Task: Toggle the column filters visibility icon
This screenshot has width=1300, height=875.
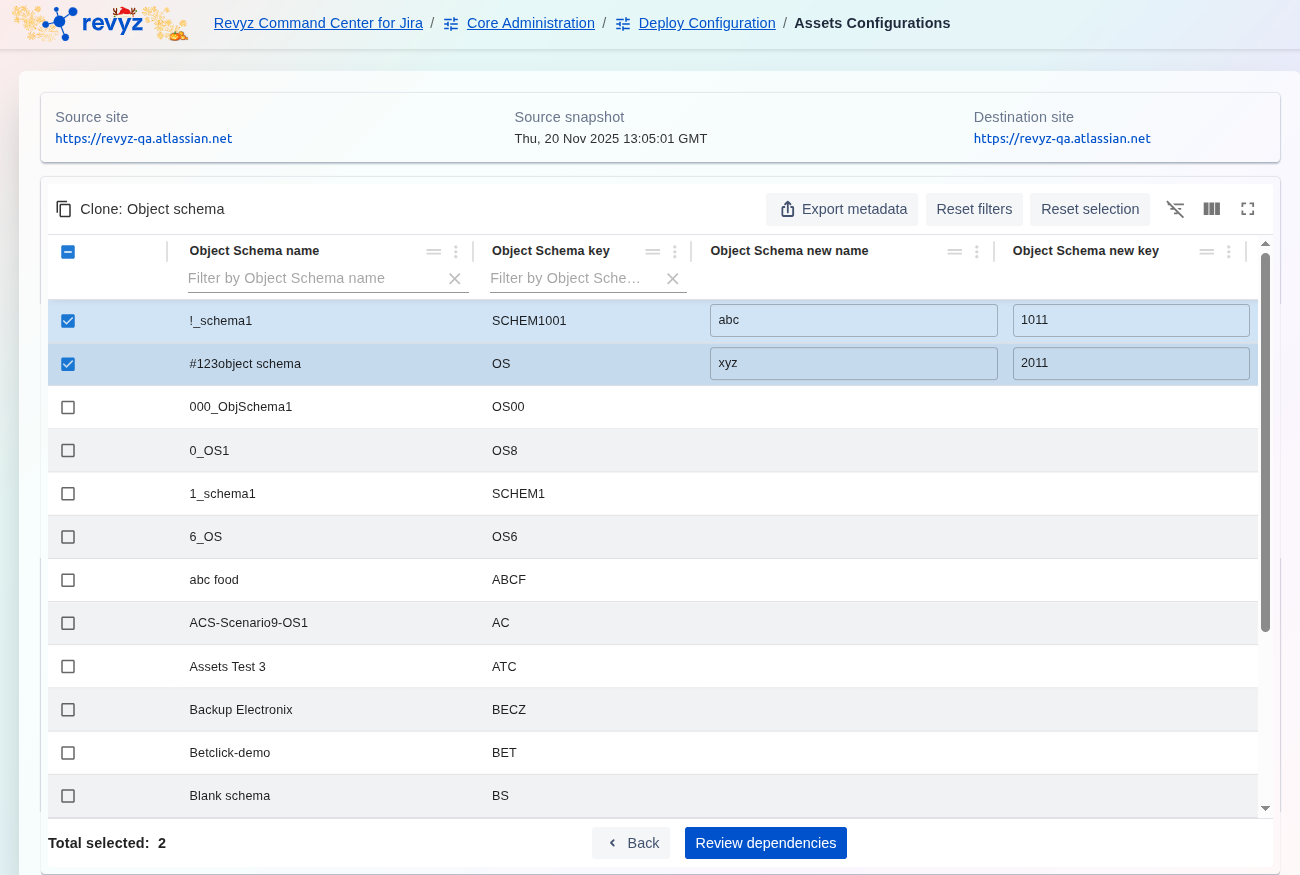Action: 1175,209
